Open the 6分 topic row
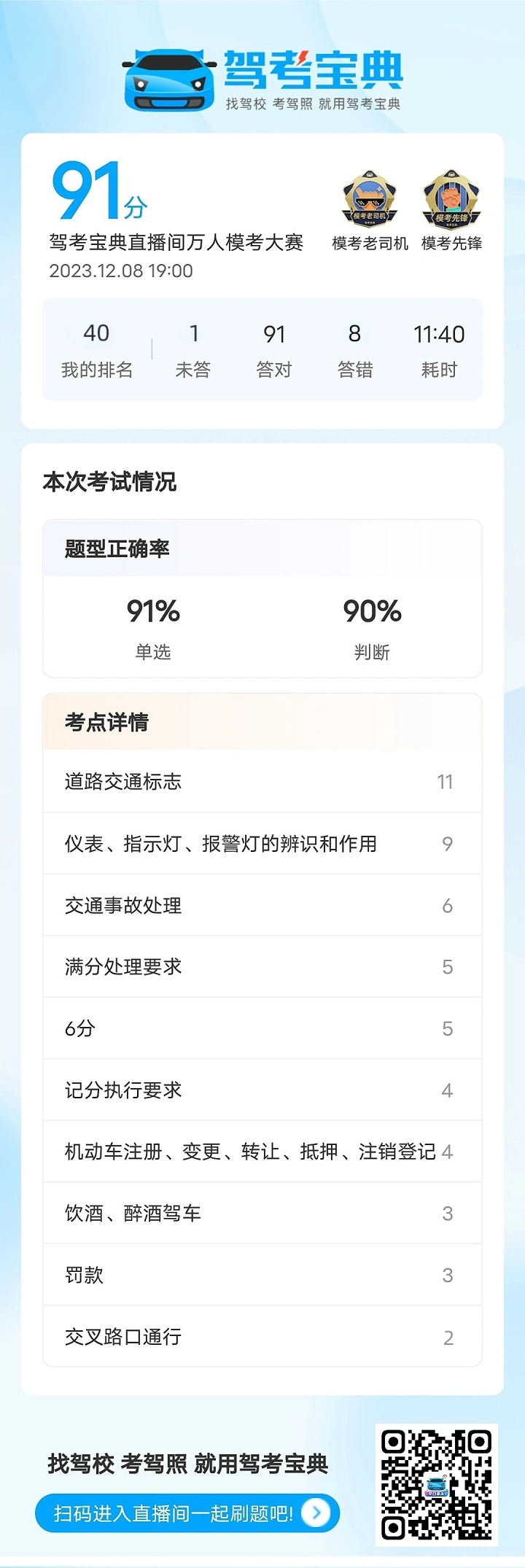Screen dimensions: 525x1568 pyautogui.click(x=262, y=1028)
